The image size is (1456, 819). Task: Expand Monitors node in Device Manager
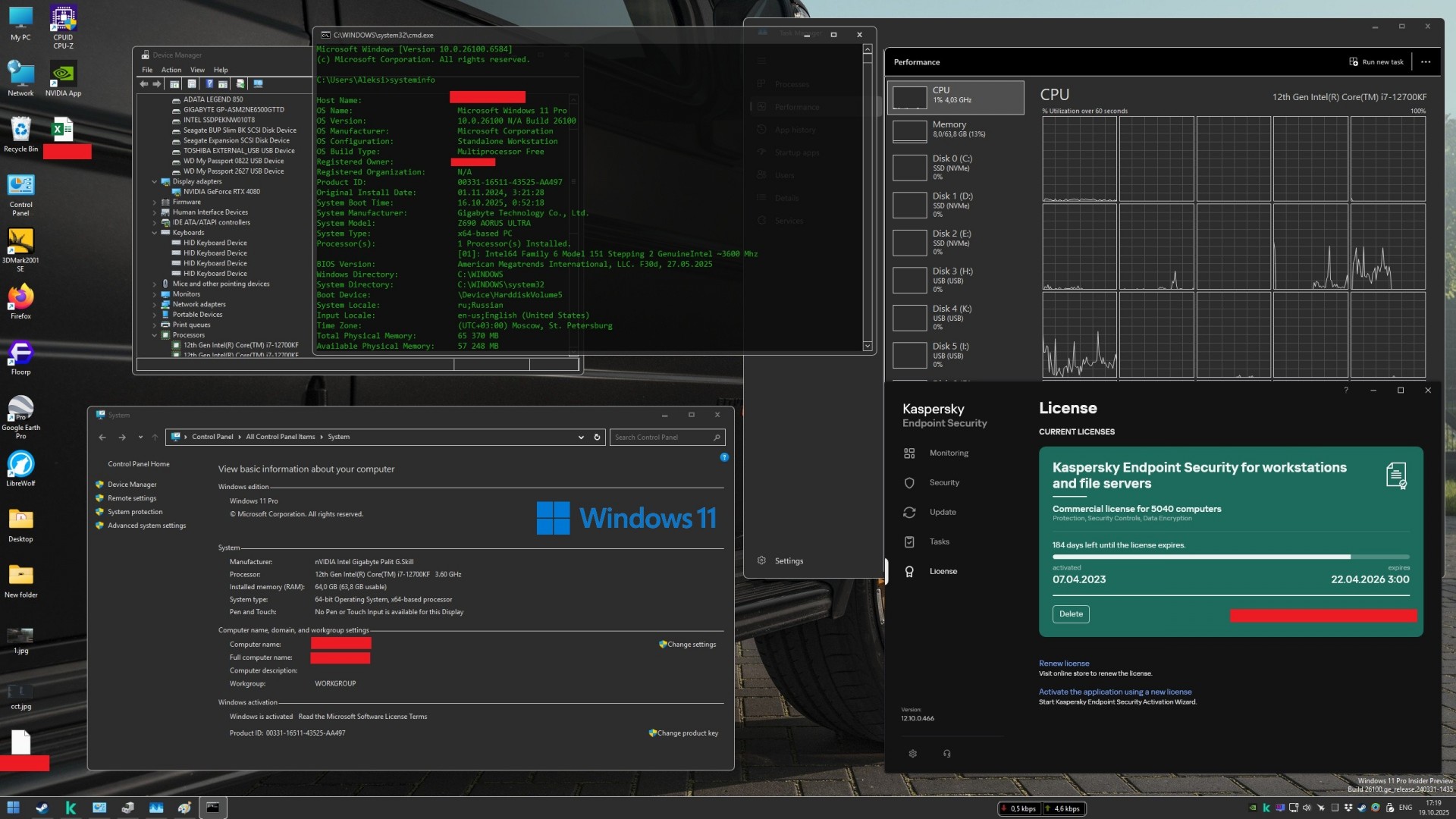155,294
